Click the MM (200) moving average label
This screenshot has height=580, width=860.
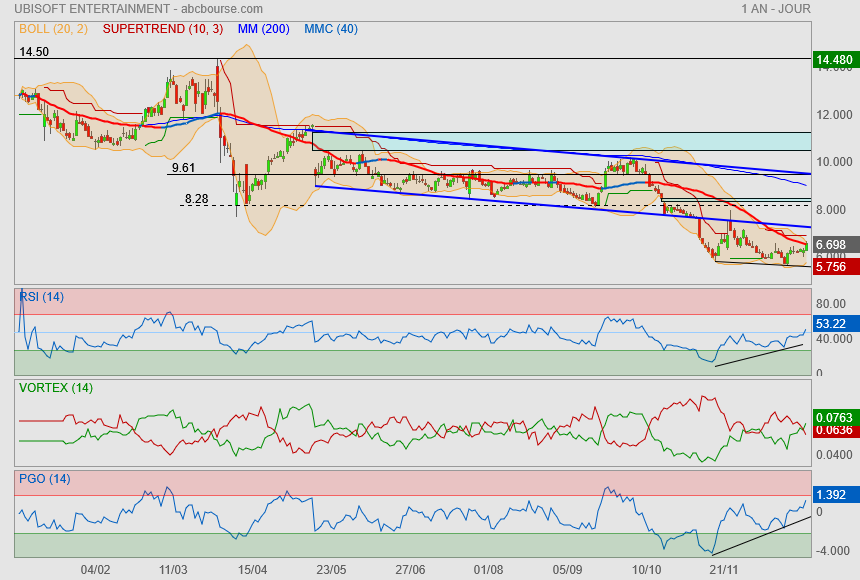tap(263, 29)
